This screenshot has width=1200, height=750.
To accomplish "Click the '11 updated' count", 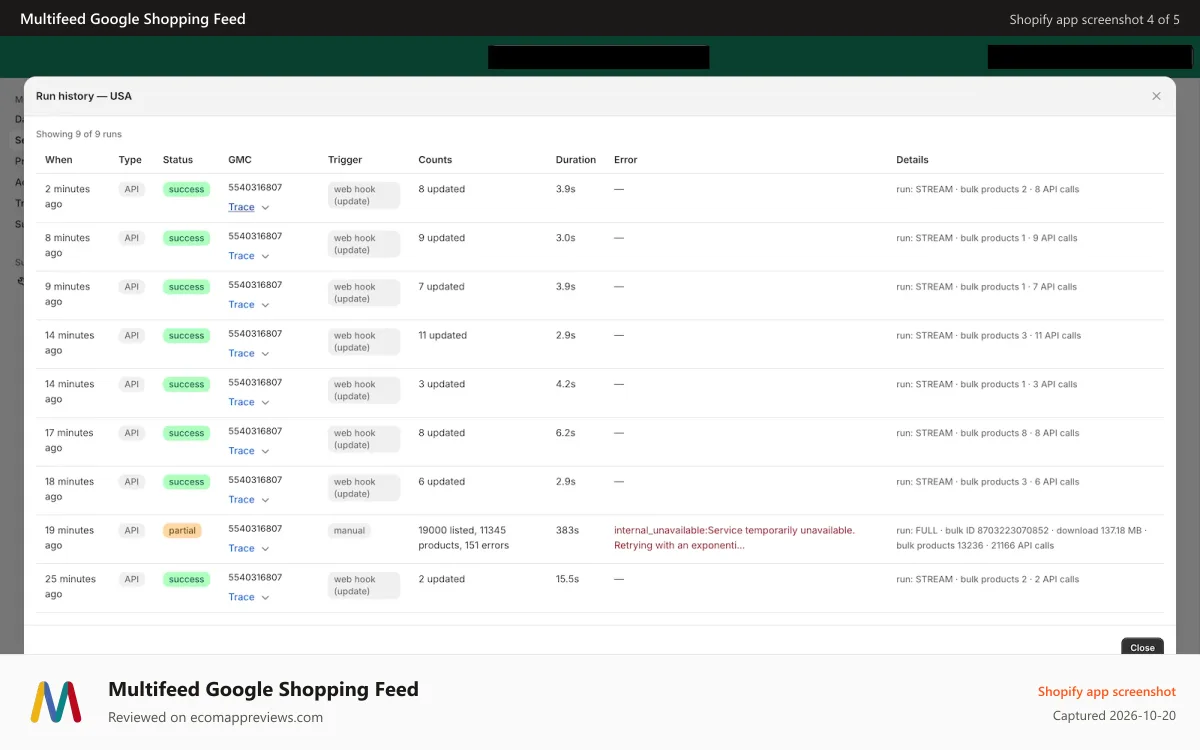I will click(443, 336).
